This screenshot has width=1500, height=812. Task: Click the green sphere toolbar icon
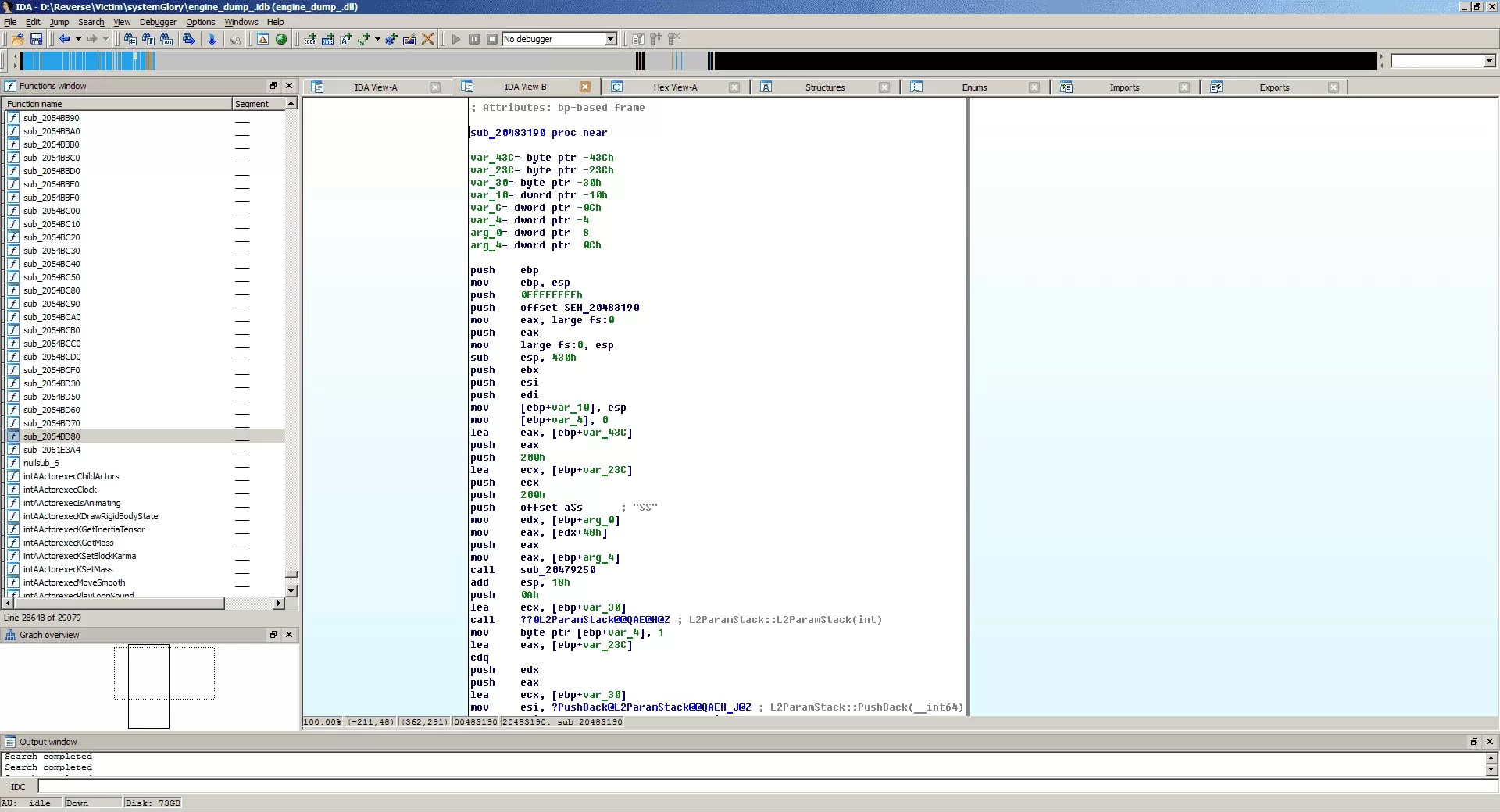pos(281,39)
